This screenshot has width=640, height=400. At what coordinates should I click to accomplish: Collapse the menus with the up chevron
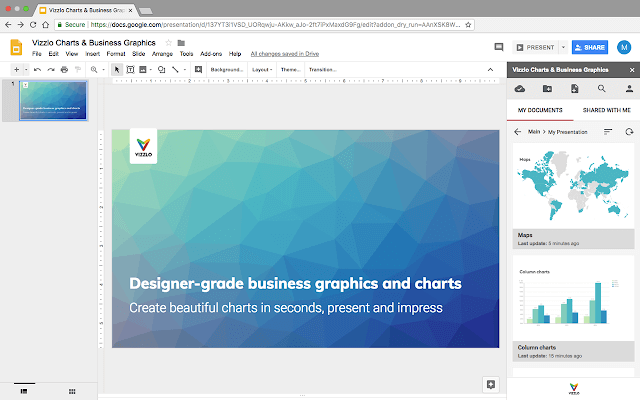coord(490,70)
